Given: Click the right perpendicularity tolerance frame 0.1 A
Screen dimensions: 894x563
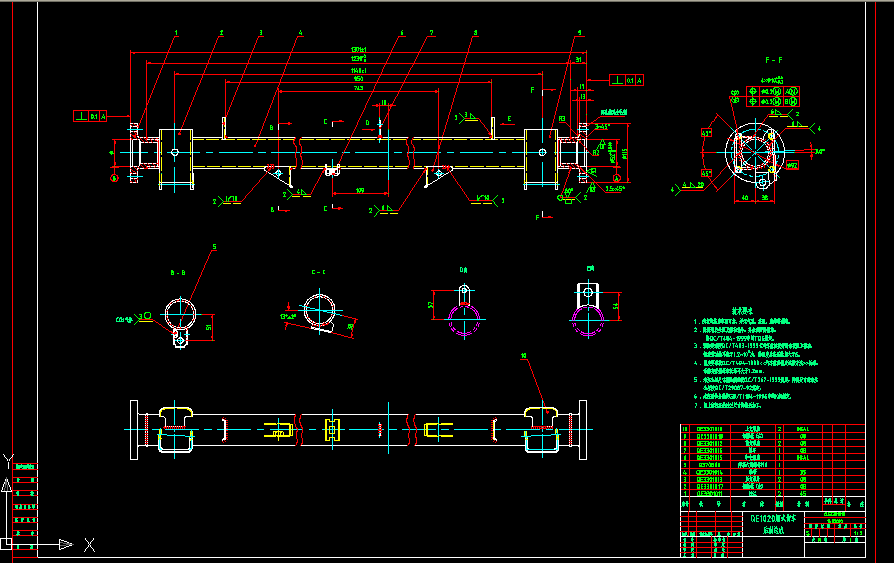Looking at the screenshot, I should pos(626,79).
